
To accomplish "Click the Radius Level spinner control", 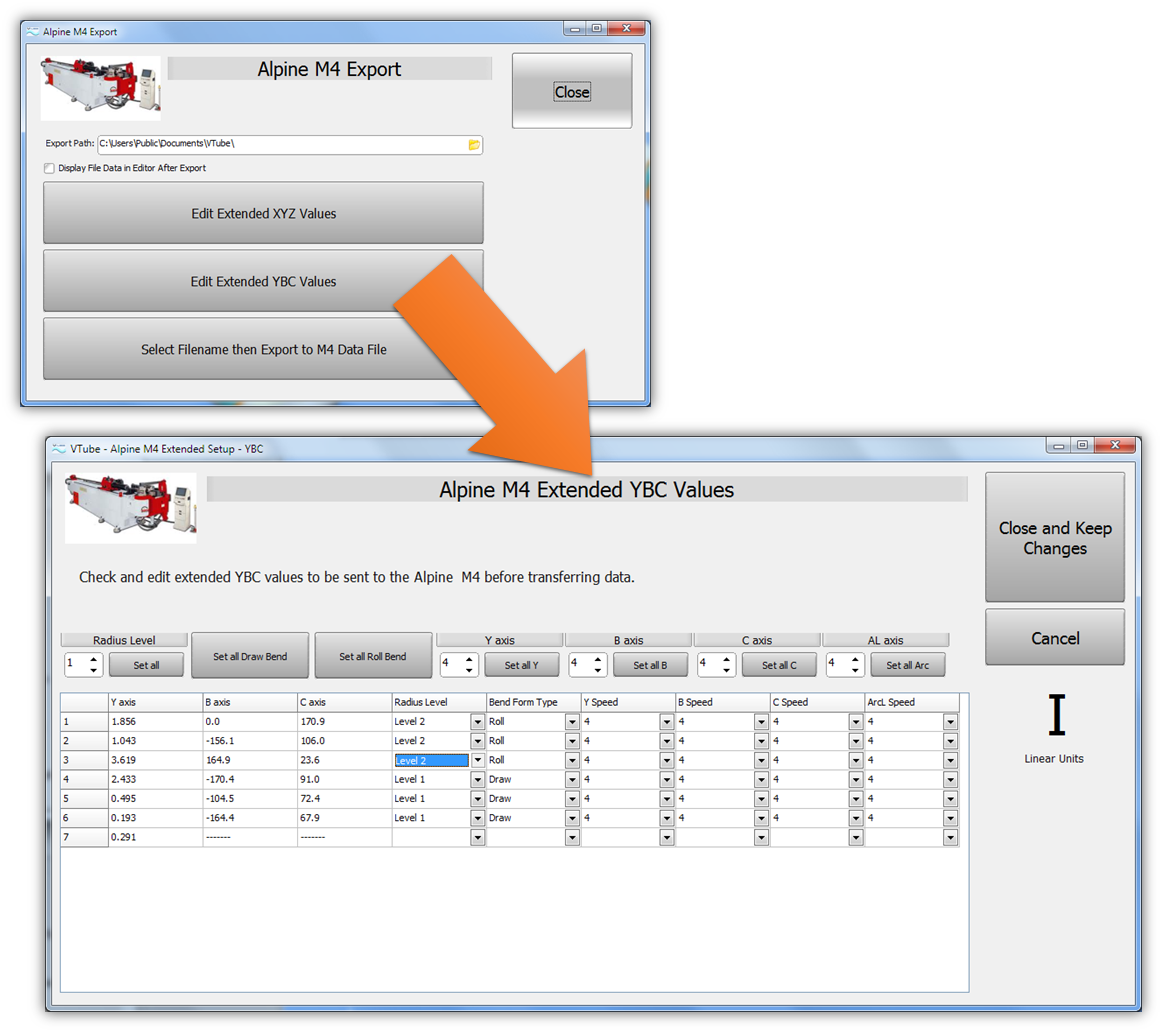I will coord(82,664).
